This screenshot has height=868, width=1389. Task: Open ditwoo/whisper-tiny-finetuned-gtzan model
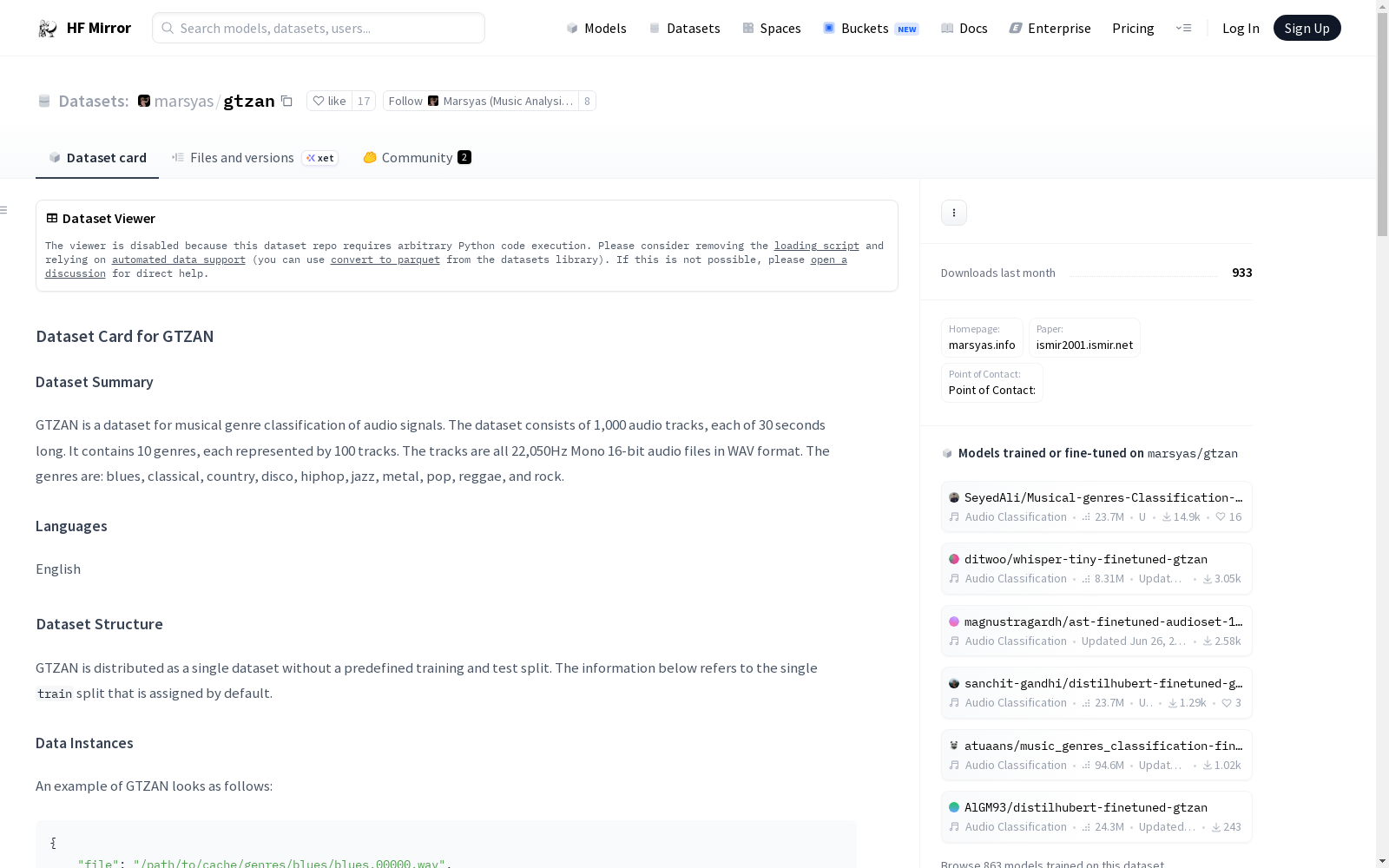point(1096,569)
